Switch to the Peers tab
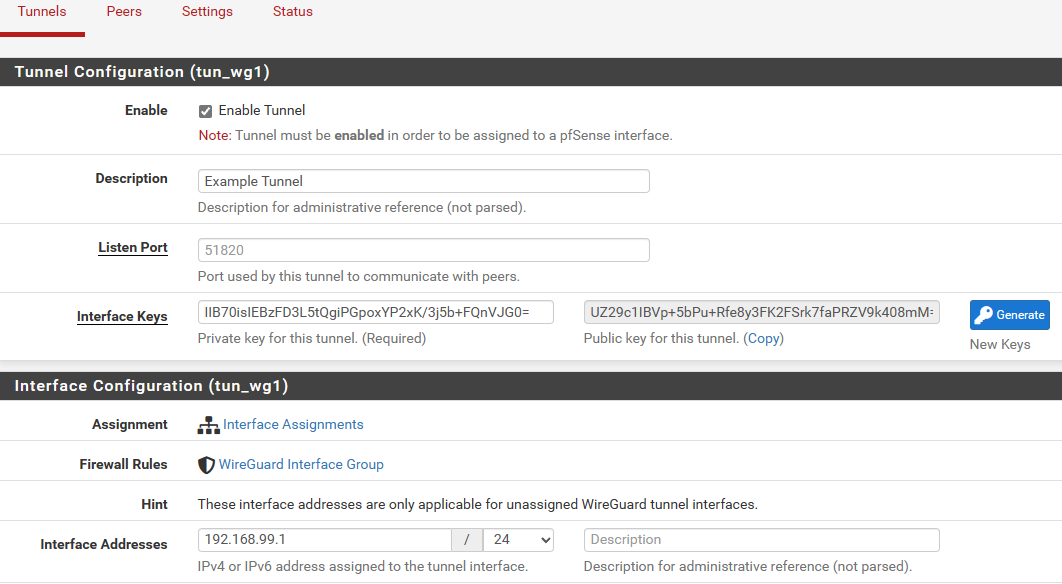The image size is (1062, 584). 124,11
